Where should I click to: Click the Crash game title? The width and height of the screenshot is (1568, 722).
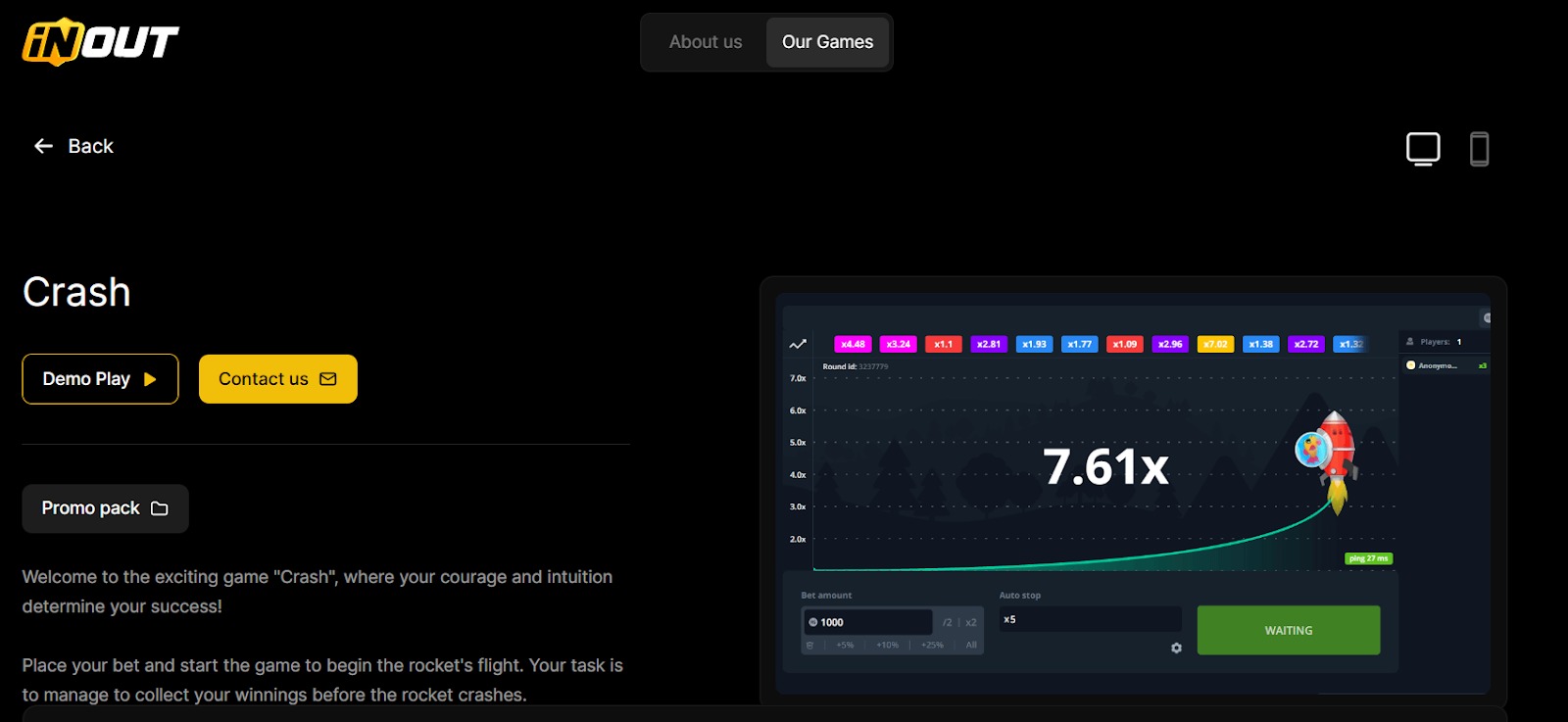(x=76, y=292)
